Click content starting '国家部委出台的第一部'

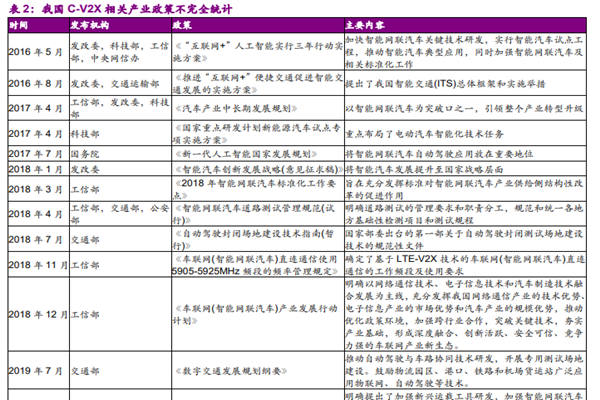point(465,240)
